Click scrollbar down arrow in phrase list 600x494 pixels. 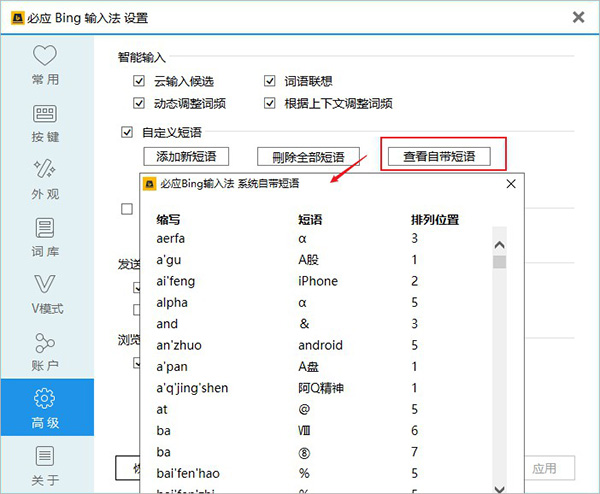499,489
